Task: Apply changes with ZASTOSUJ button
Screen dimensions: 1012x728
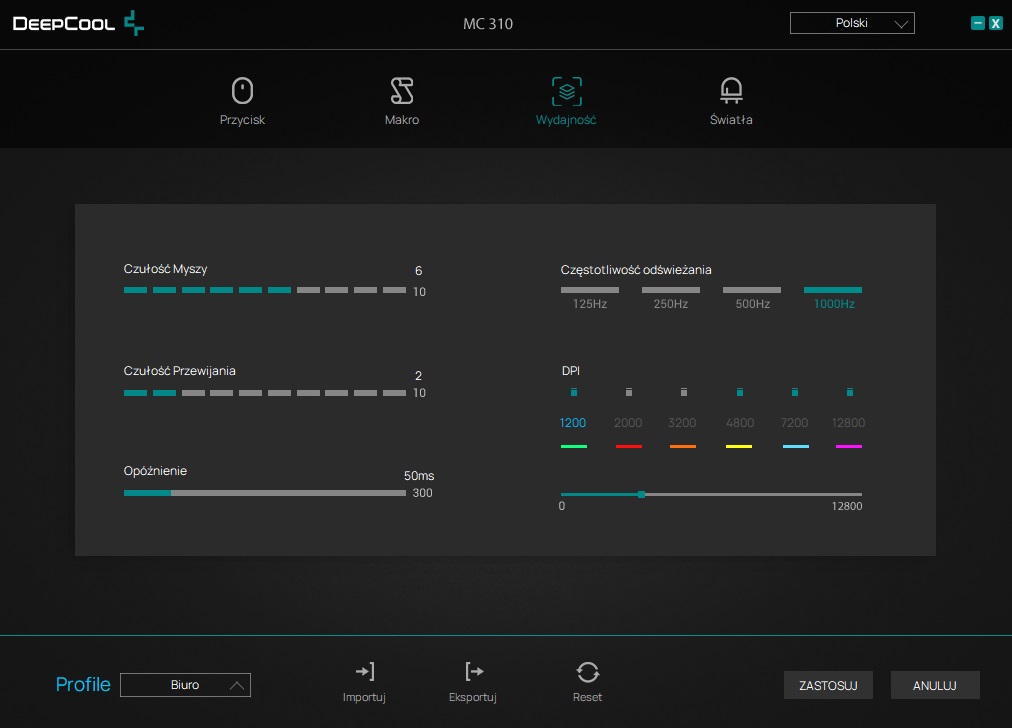Action: point(828,685)
